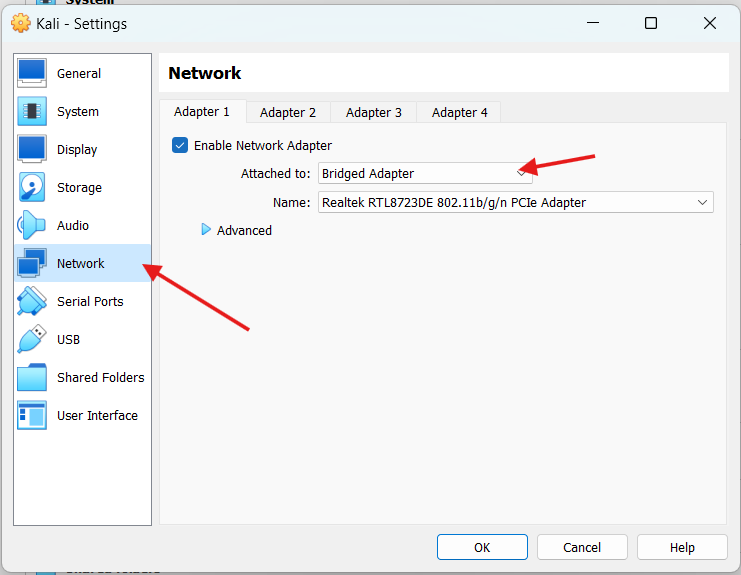
Task: Click the 'Name:' label text
Action: 292,203
